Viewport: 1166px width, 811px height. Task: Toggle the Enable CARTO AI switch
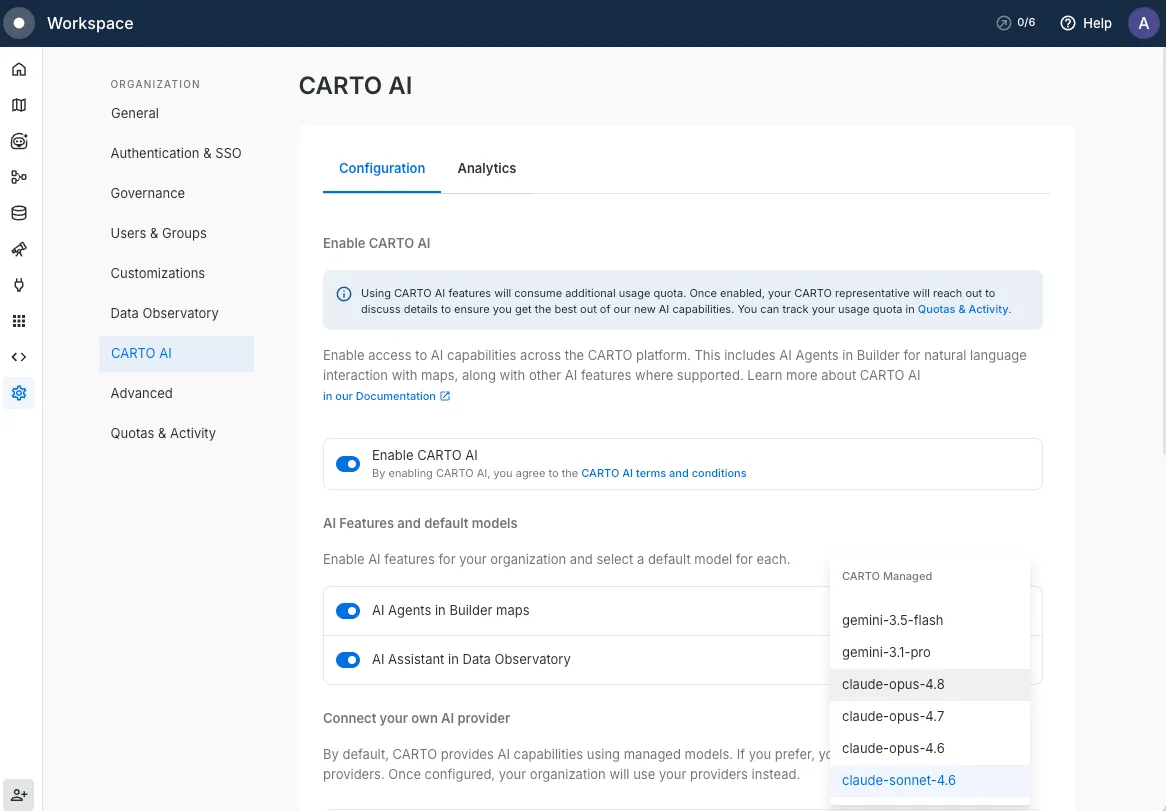pyautogui.click(x=348, y=464)
